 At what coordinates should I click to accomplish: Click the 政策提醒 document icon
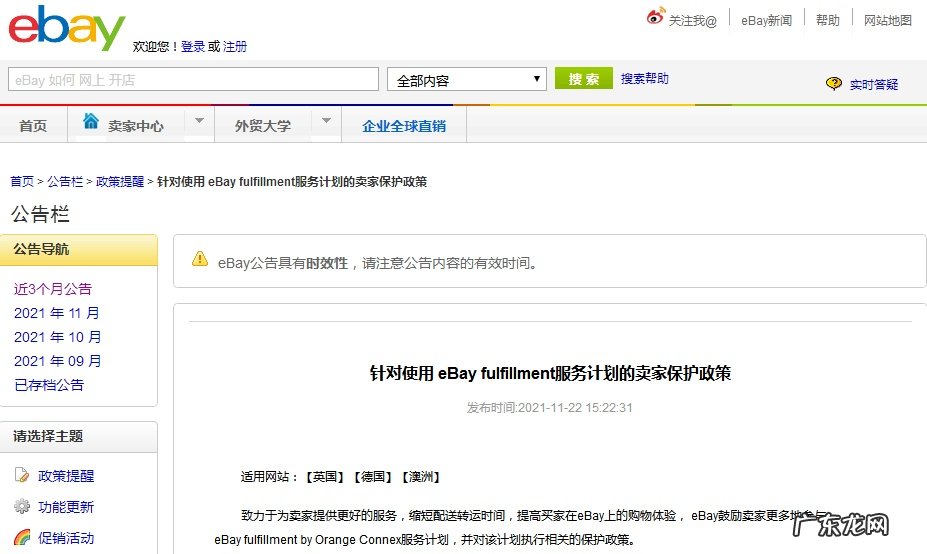22,475
